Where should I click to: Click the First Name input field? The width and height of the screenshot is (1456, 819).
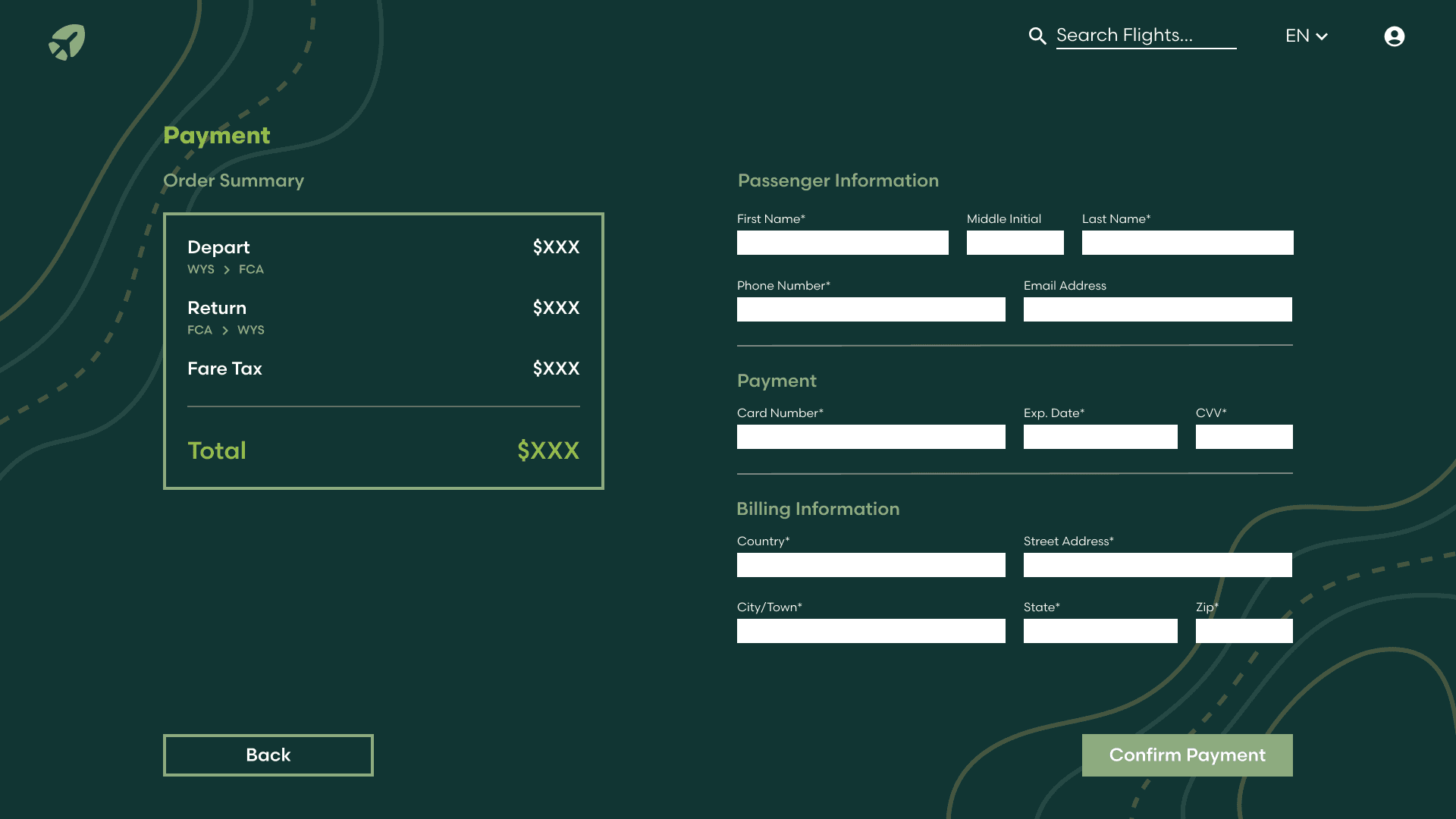[x=842, y=243]
